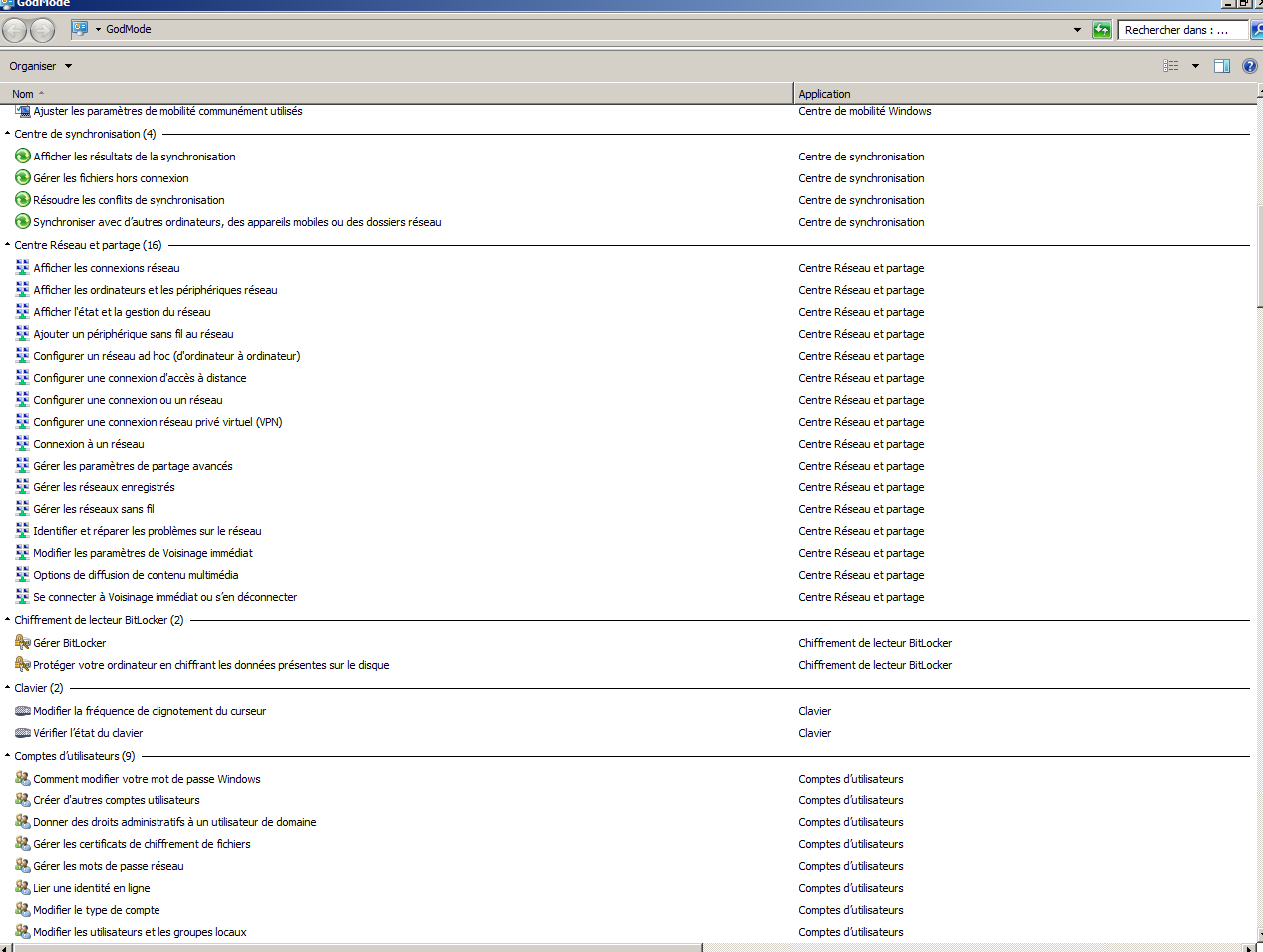The width and height of the screenshot is (1263, 952).
Task: Click the horizontal scrollbar left arrow
Action: 6,947
